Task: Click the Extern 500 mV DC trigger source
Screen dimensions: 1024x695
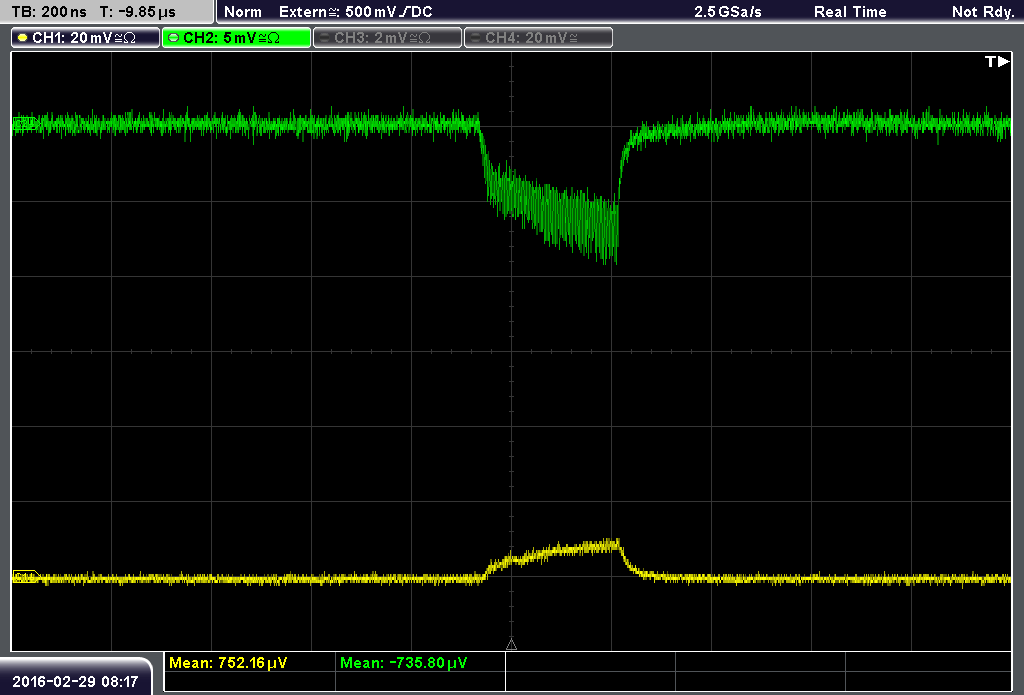Action: pos(355,12)
